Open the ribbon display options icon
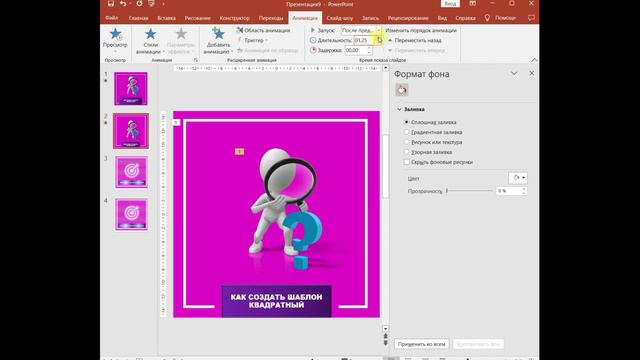The width and height of the screenshot is (640, 360). point(472,4)
